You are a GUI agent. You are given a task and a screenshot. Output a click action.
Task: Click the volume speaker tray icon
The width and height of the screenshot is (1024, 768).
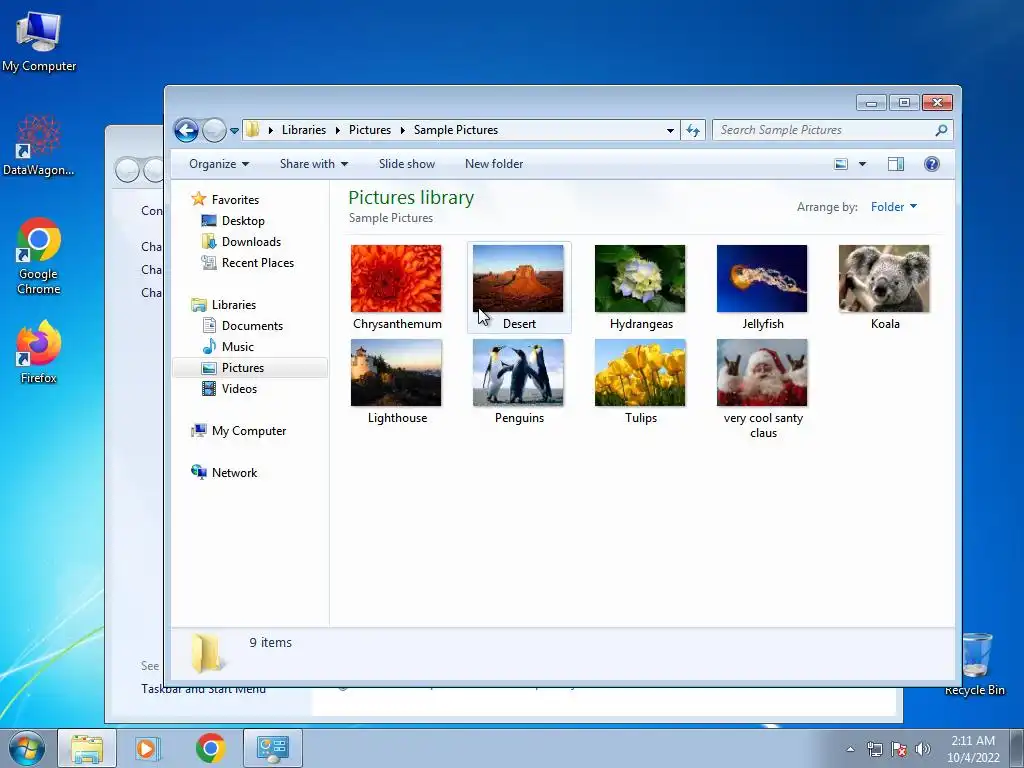click(x=923, y=749)
